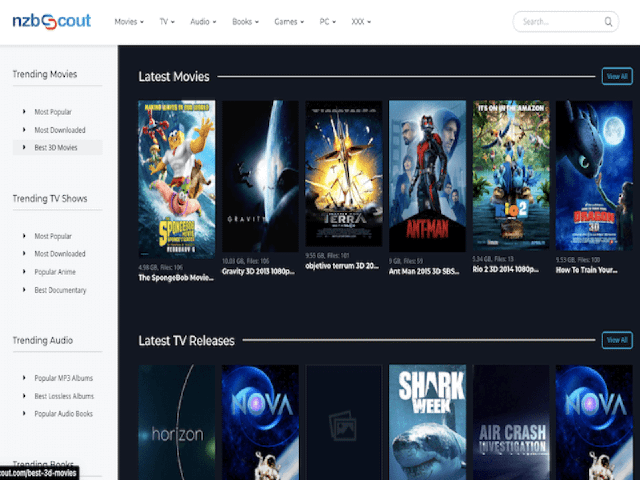Open the nzbScout logo home link
640x480 pixels.
click(x=51, y=21)
